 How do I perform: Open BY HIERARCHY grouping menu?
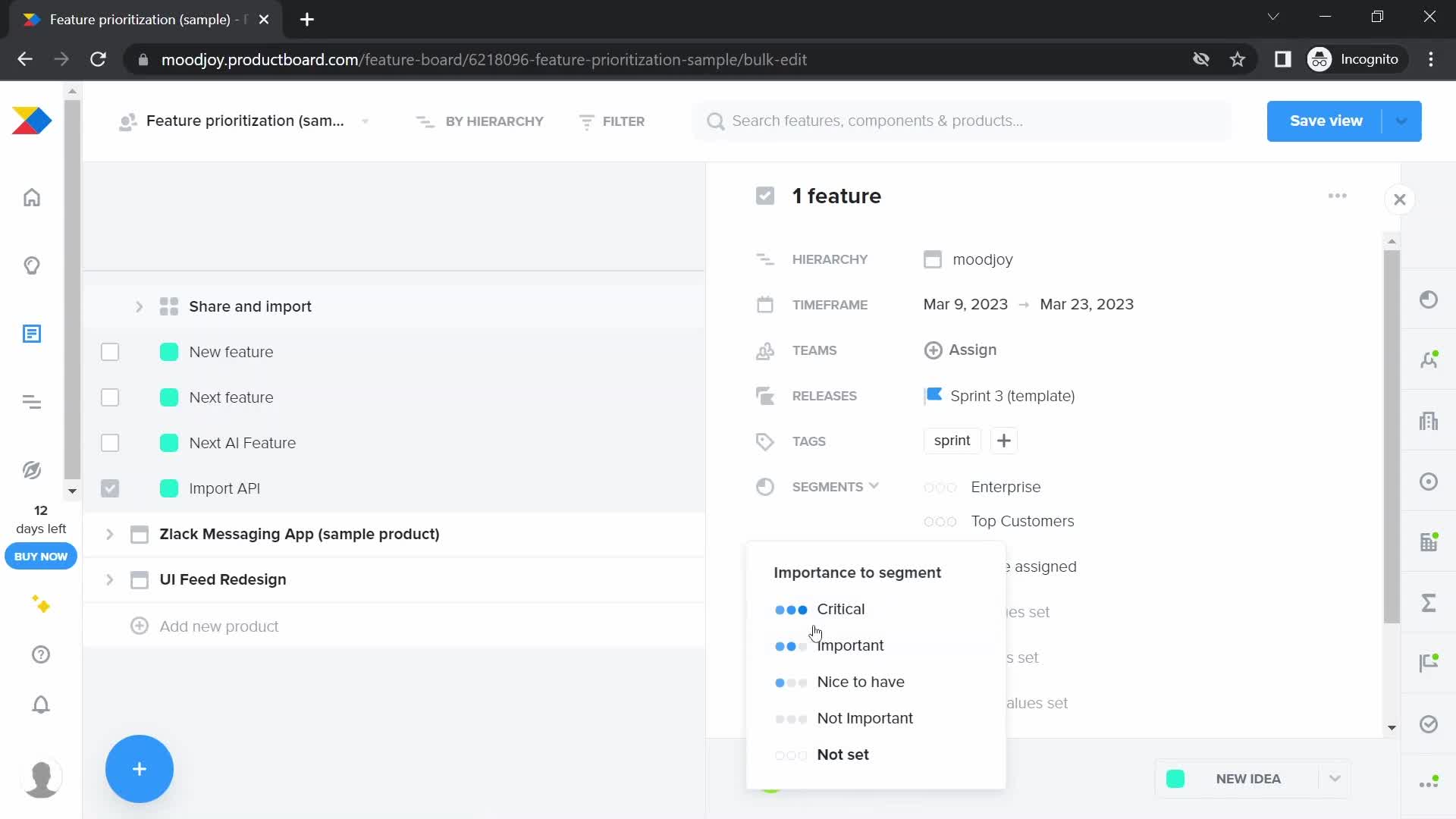[x=480, y=121]
